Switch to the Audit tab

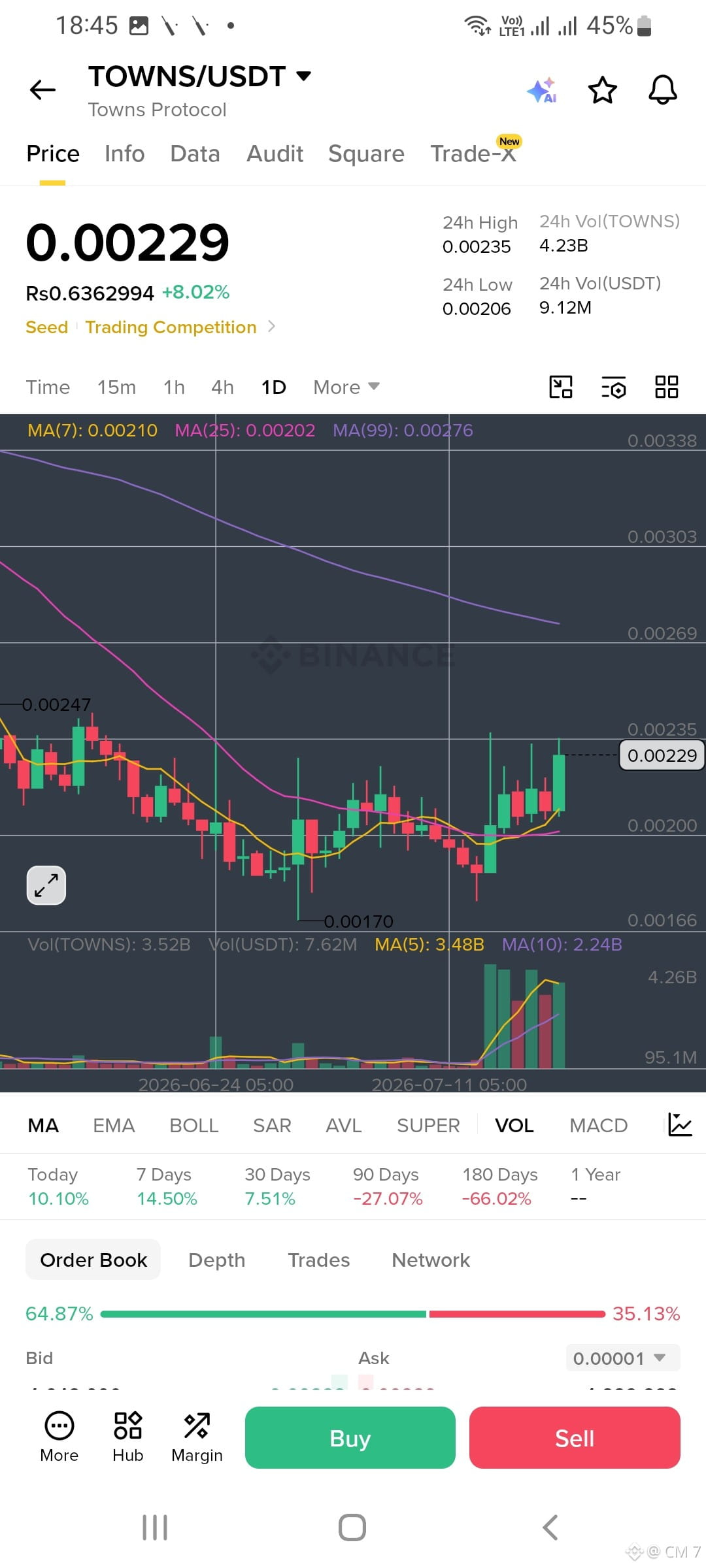click(x=275, y=154)
